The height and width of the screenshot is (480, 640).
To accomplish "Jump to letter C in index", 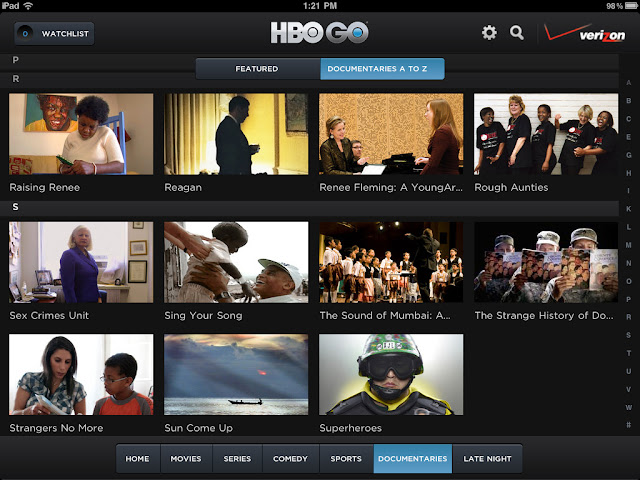I will click(x=629, y=119).
